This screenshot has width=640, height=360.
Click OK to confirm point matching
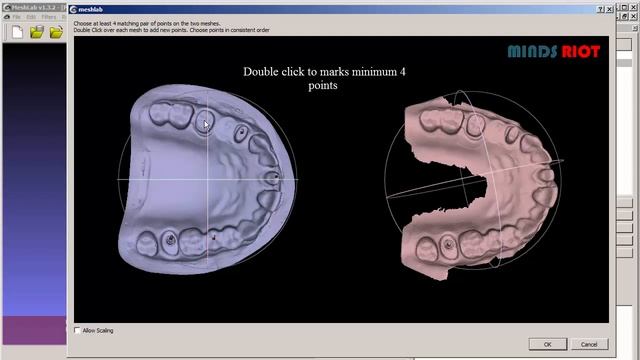[x=547, y=344]
